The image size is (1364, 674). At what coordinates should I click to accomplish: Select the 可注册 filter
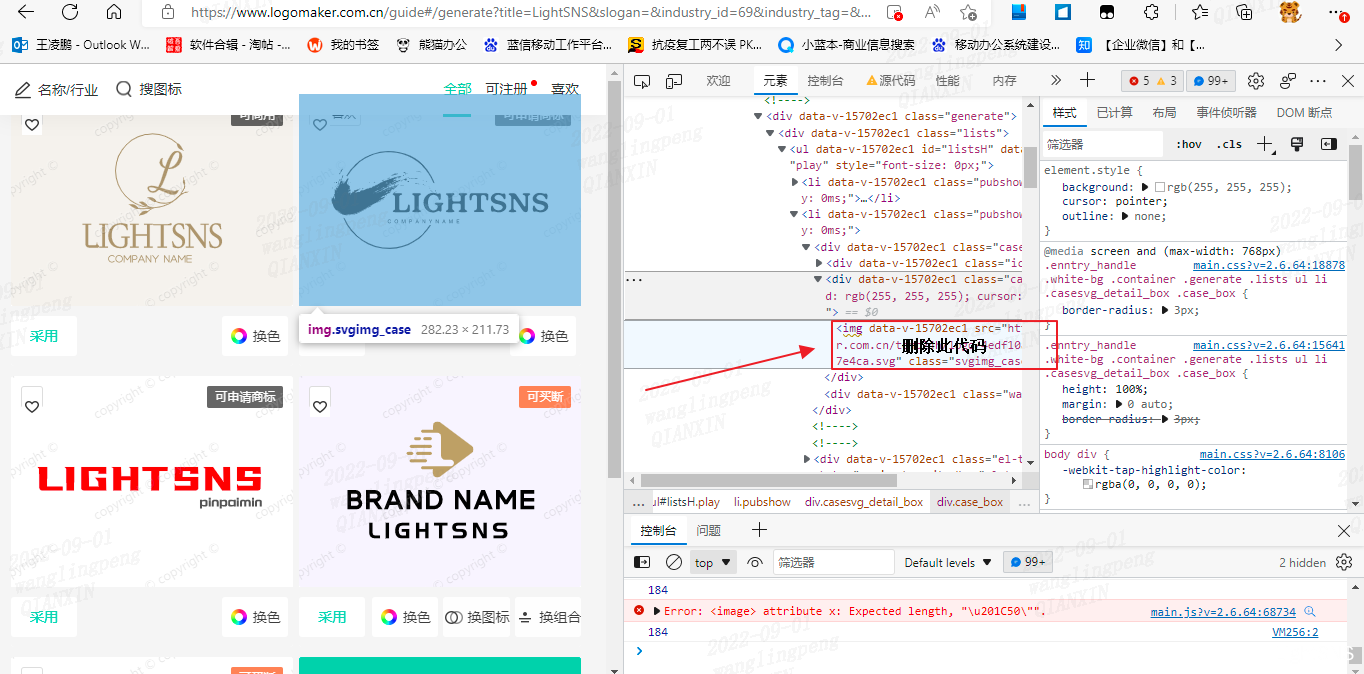(x=506, y=89)
